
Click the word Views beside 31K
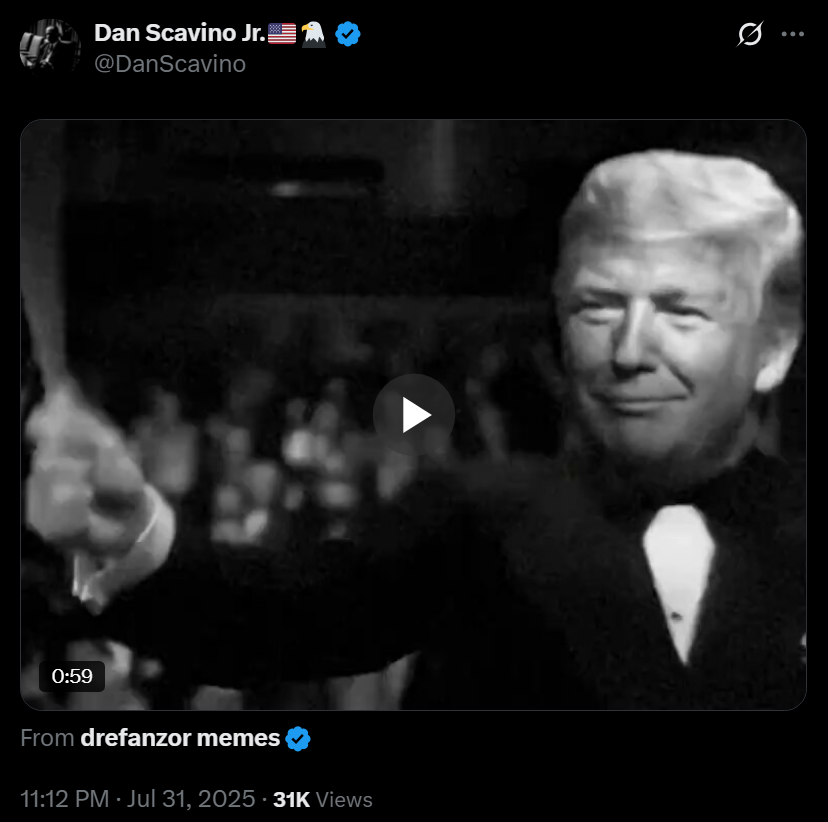[344, 800]
